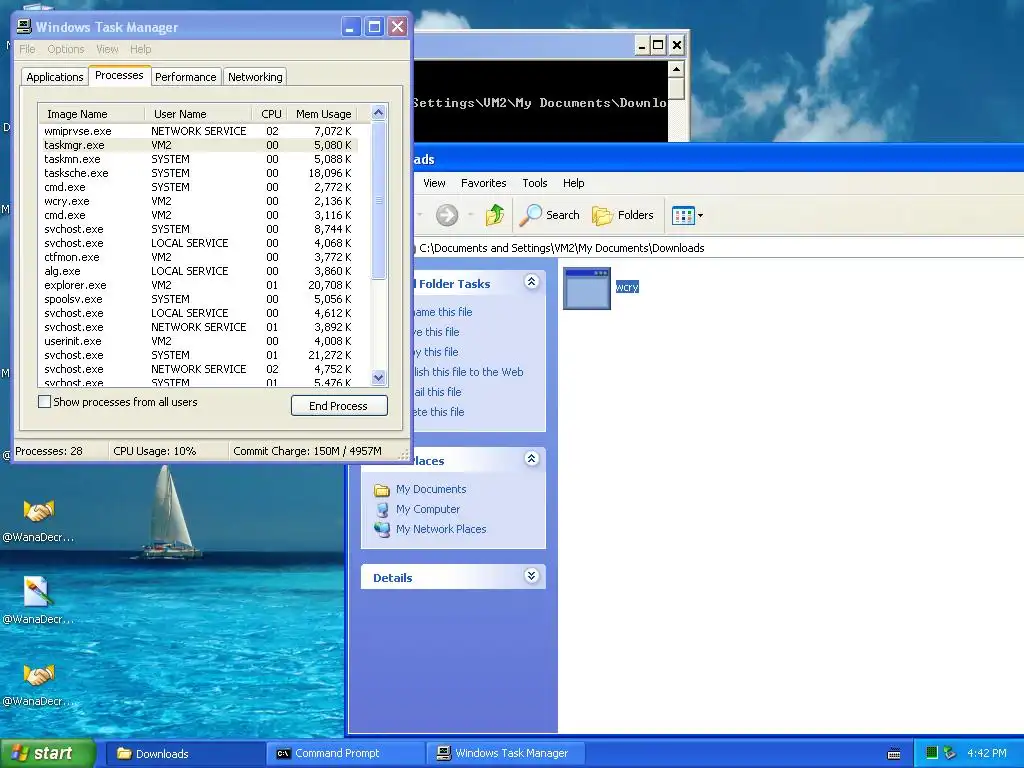The width and height of the screenshot is (1024, 768).
Task: Select the bottom @WanaDecryptor desktop icon
Action: coord(39,675)
